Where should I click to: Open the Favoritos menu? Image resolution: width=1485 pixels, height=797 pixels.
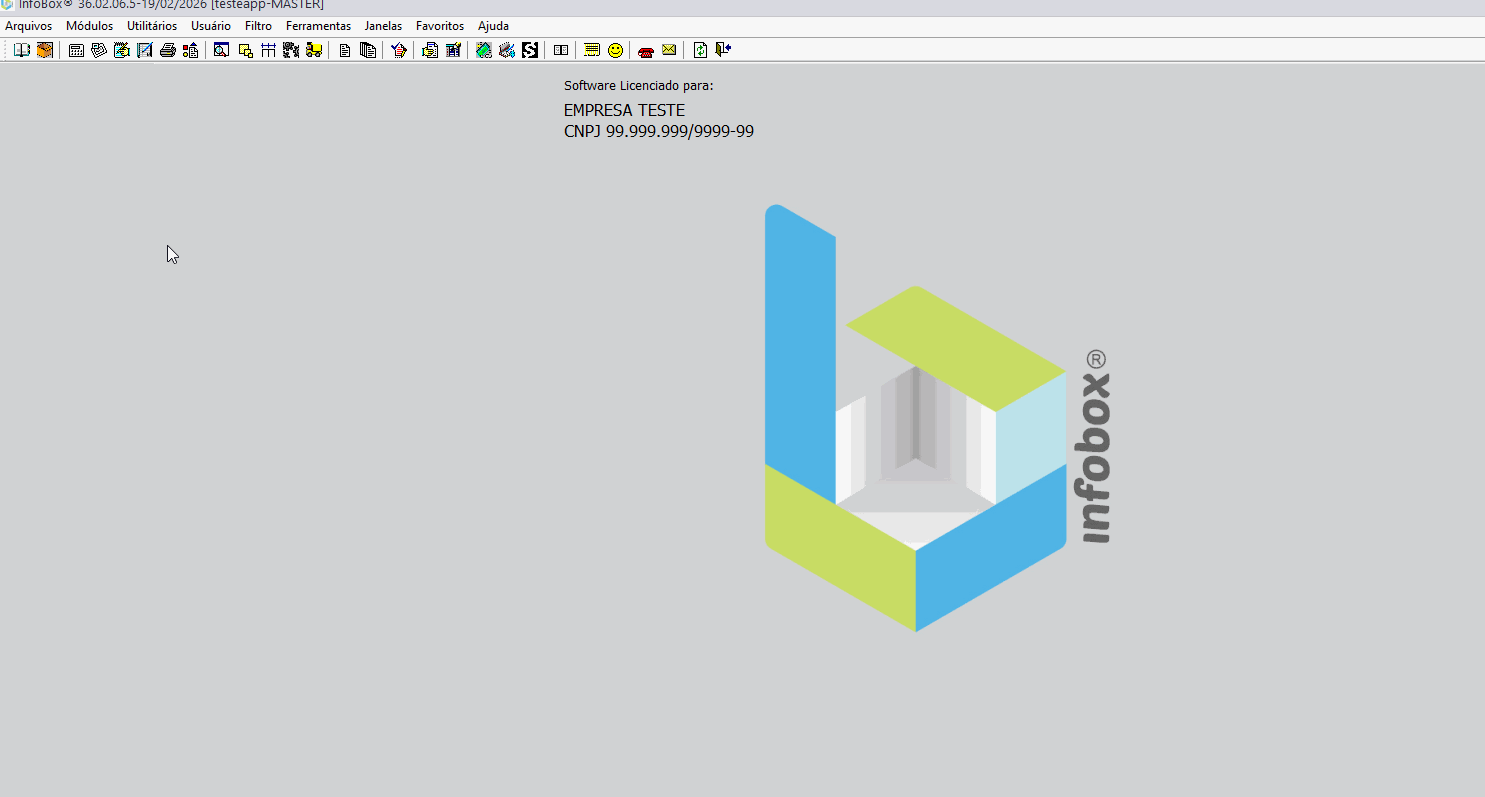coord(440,26)
